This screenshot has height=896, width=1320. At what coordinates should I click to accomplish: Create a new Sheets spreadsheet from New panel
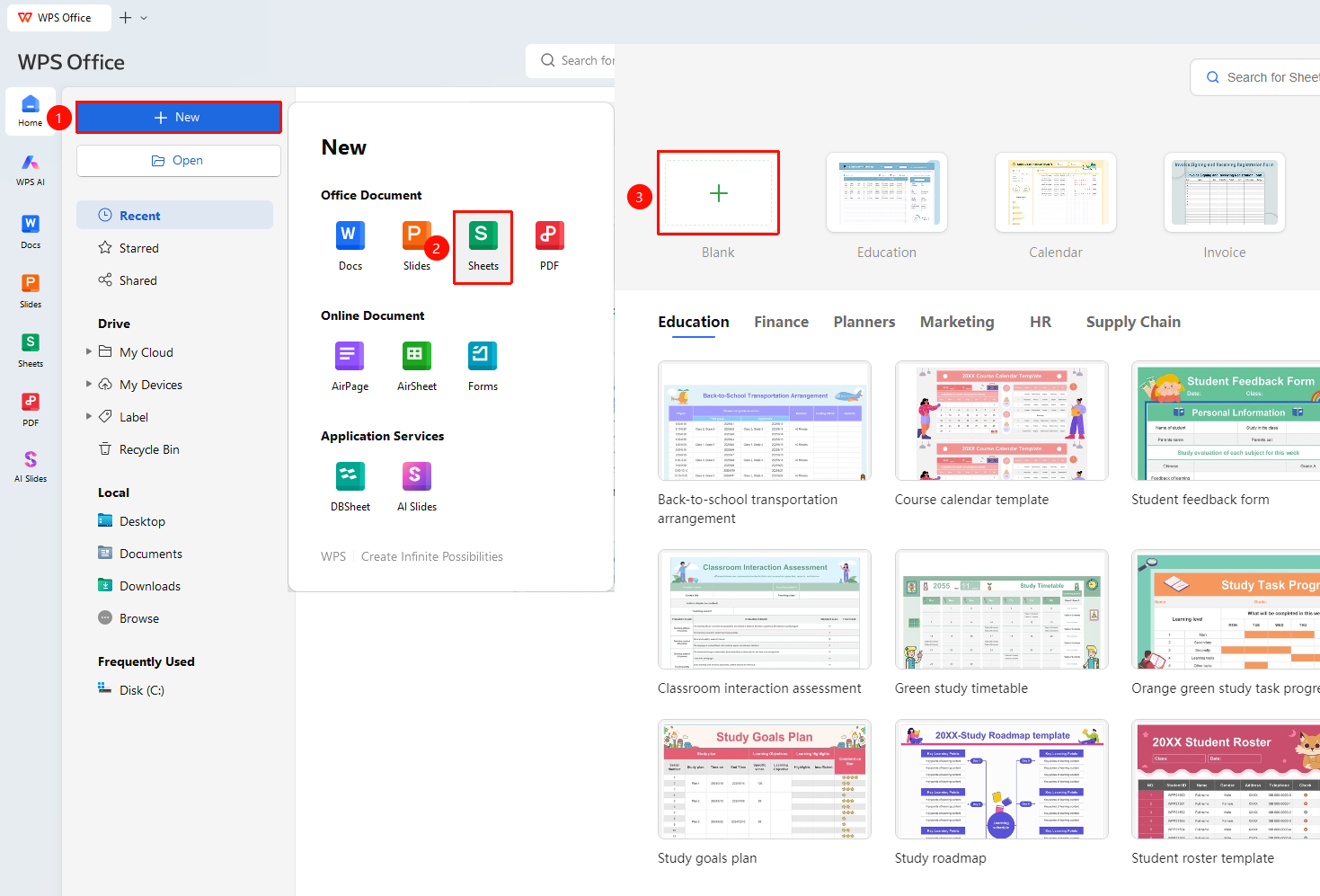(x=483, y=247)
